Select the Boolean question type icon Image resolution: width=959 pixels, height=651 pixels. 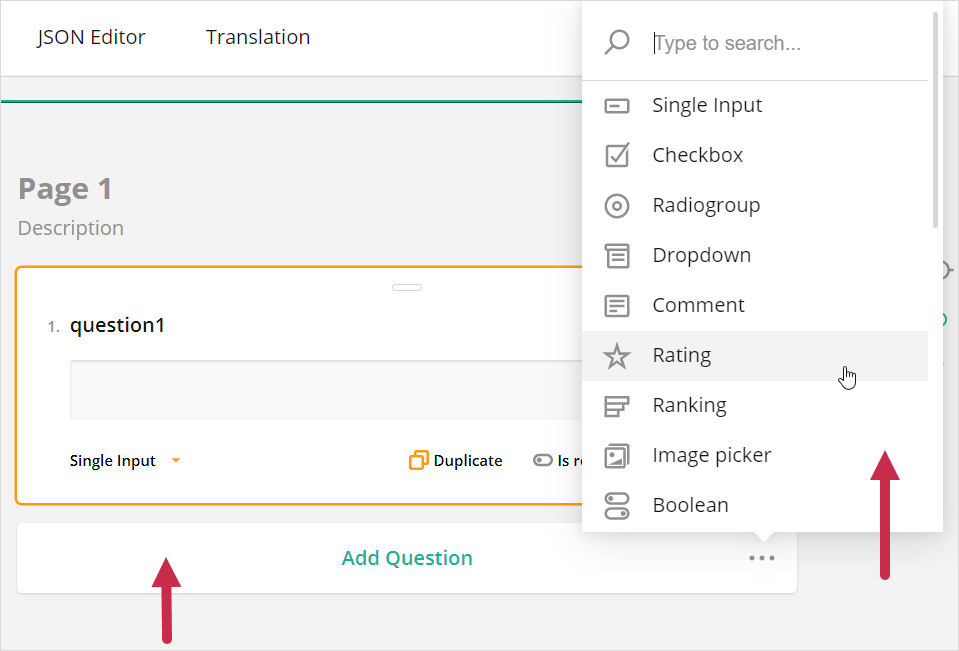point(618,505)
